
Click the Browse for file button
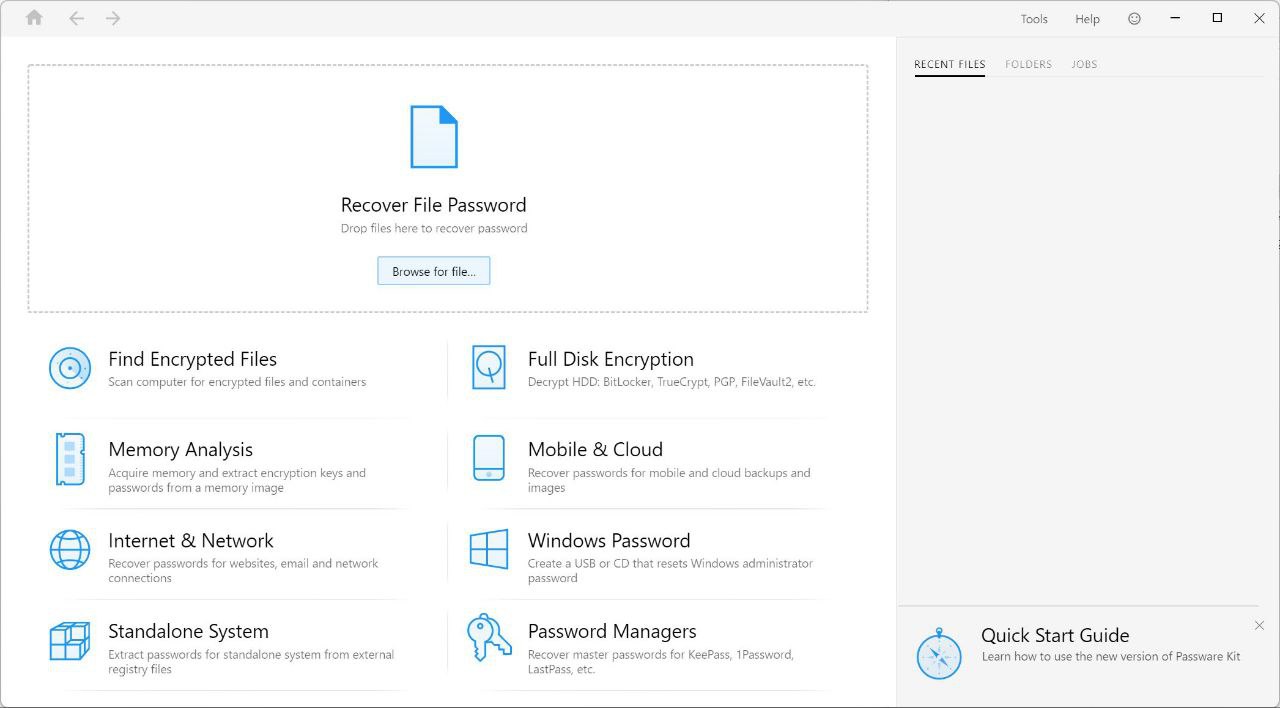point(433,270)
